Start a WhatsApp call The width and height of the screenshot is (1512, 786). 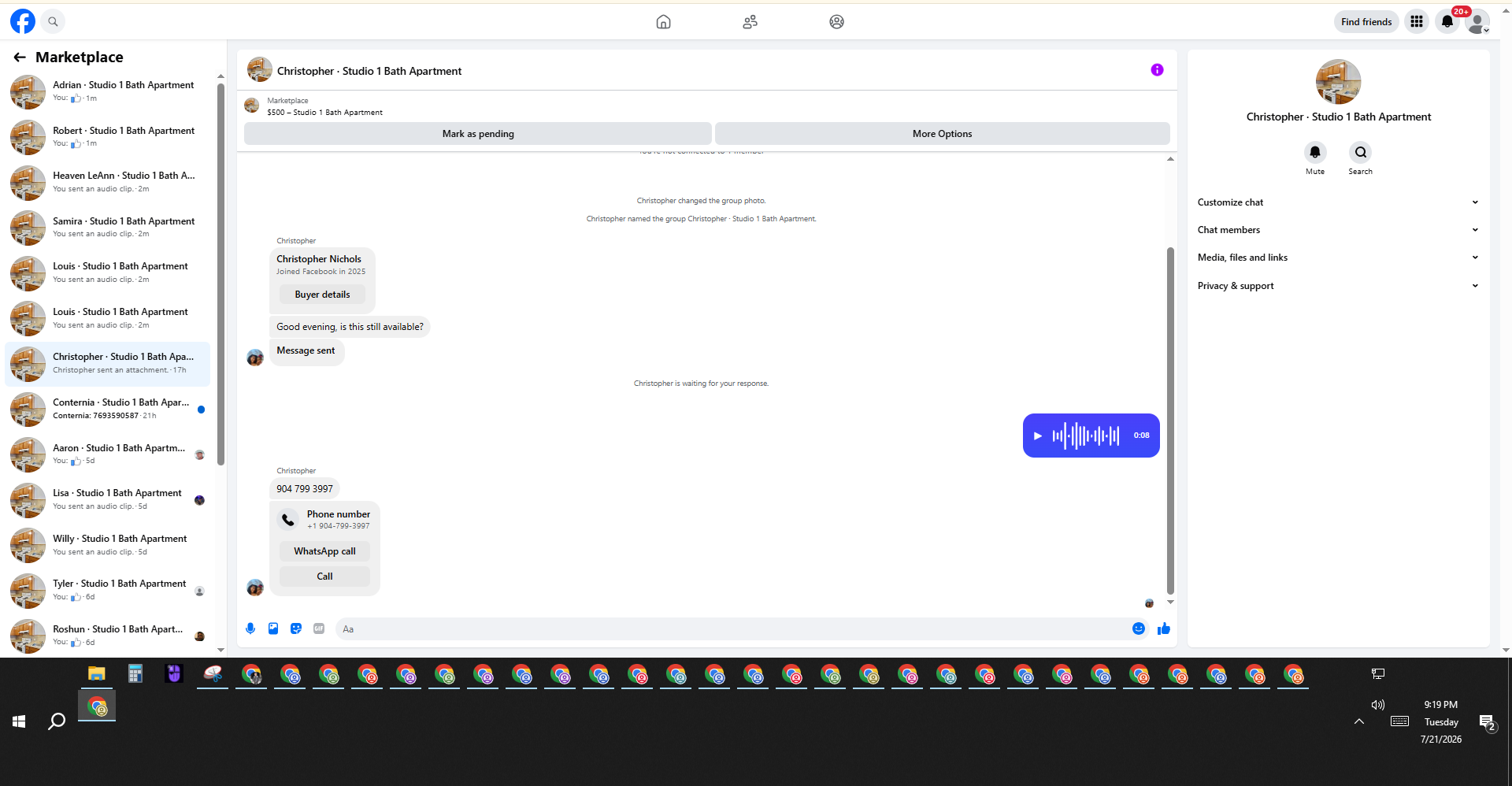324,551
